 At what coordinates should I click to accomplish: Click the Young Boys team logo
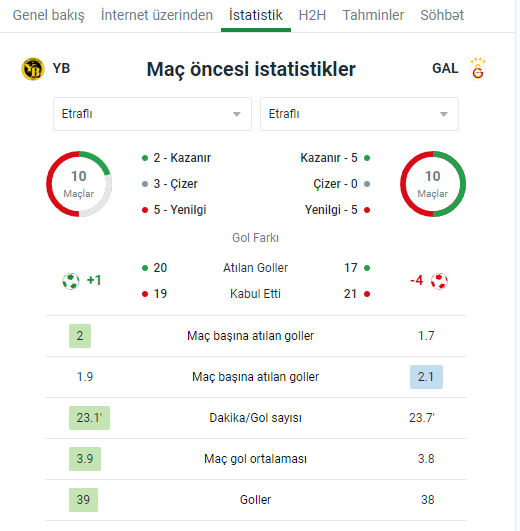[33, 69]
